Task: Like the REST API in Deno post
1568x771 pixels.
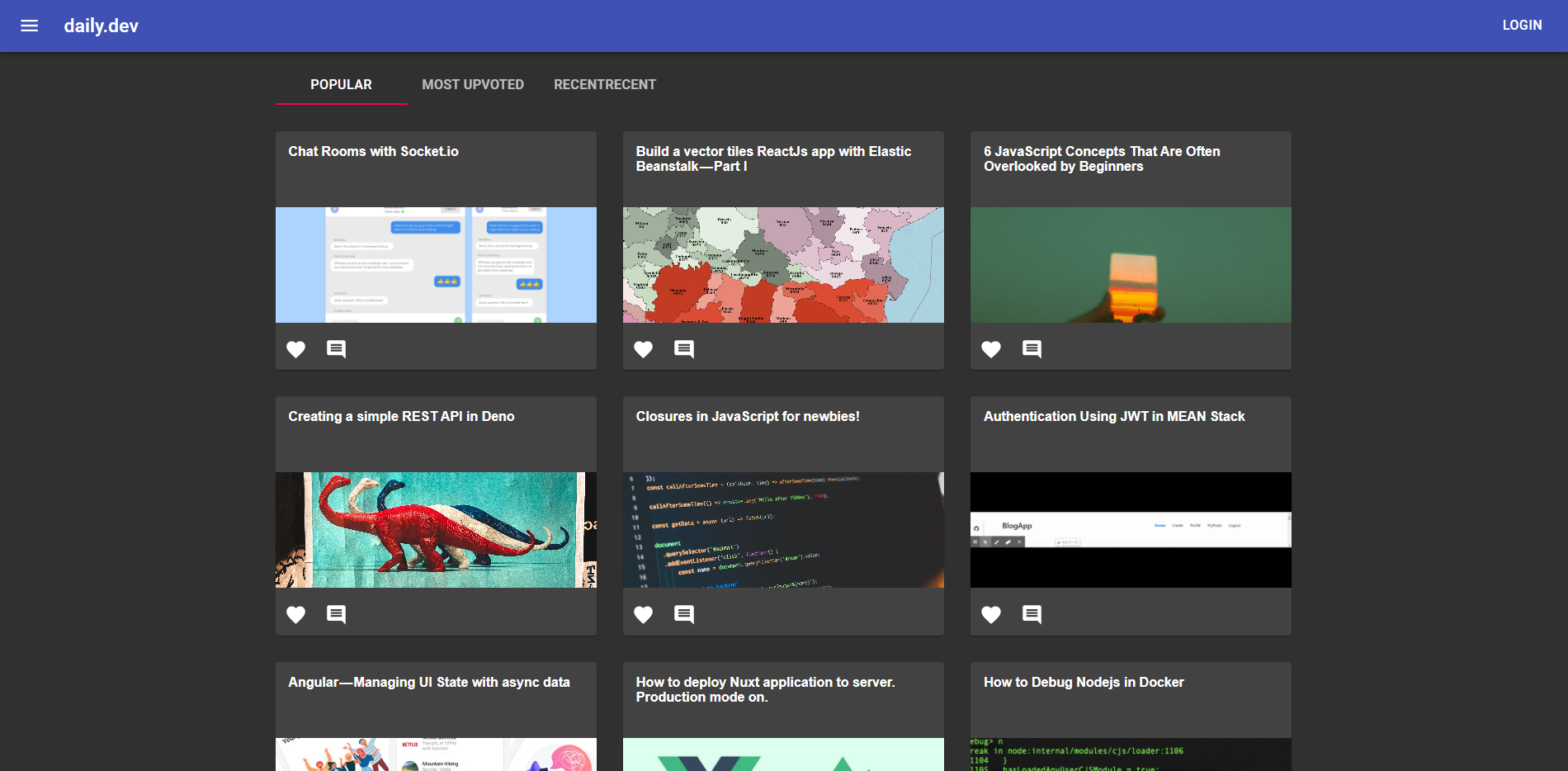Action: coord(295,614)
